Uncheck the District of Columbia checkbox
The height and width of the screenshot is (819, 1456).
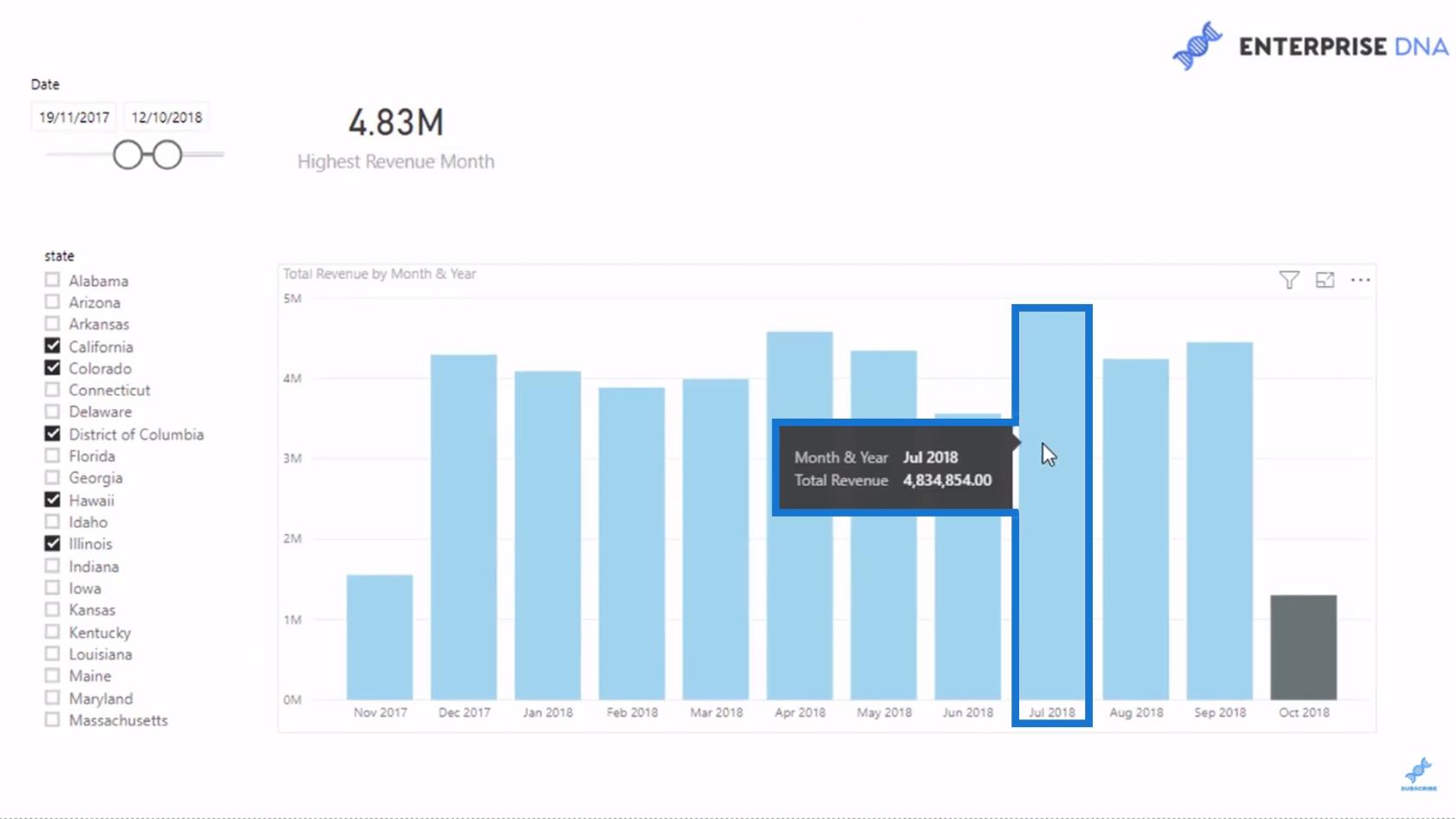pyautogui.click(x=53, y=433)
